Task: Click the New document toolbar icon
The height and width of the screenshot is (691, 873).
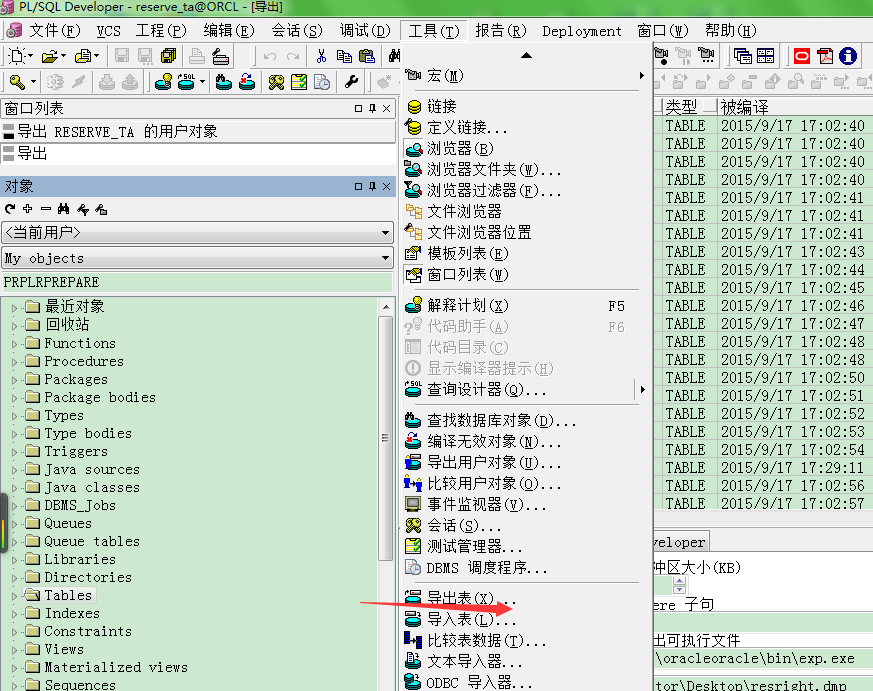Action: [17, 56]
